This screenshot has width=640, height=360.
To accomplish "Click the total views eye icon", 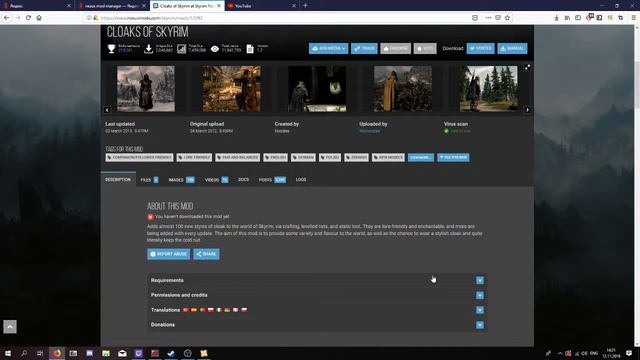I will (215, 49).
